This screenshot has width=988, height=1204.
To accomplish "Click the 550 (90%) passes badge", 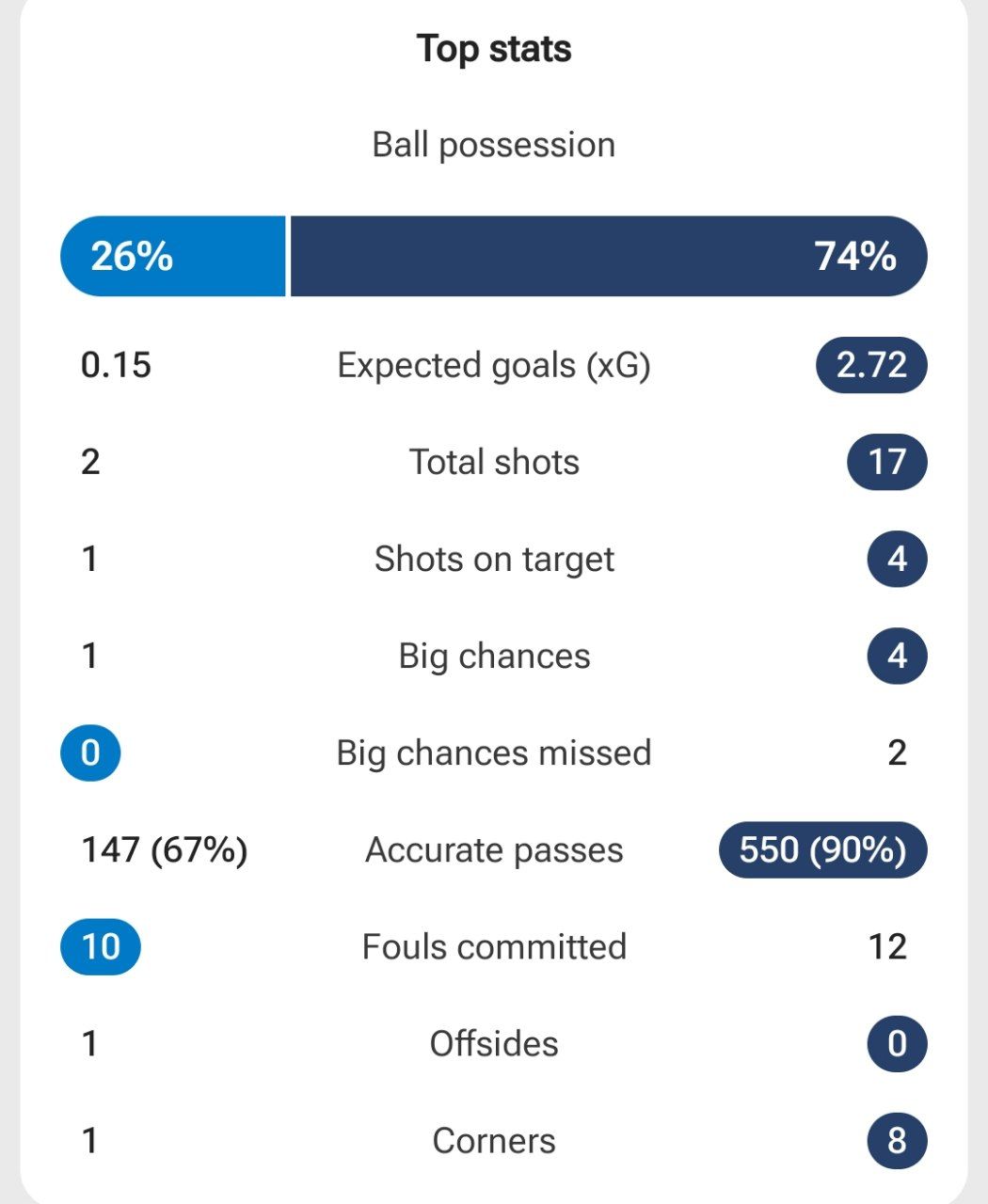I will point(822,849).
